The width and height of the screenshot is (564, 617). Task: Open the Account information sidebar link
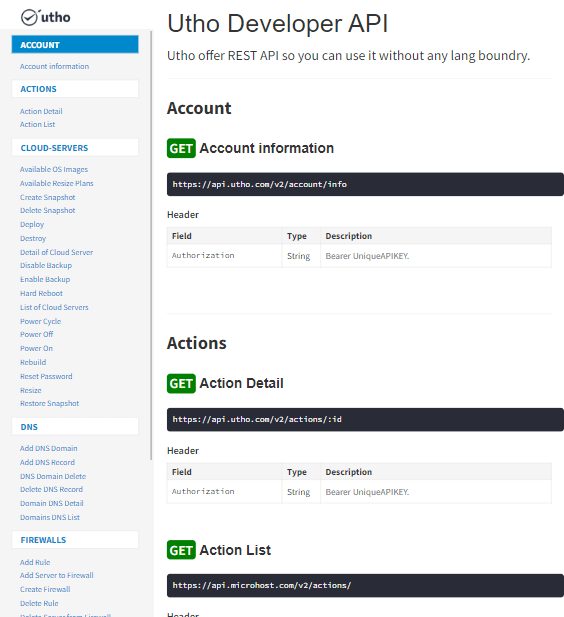tap(54, 66)
